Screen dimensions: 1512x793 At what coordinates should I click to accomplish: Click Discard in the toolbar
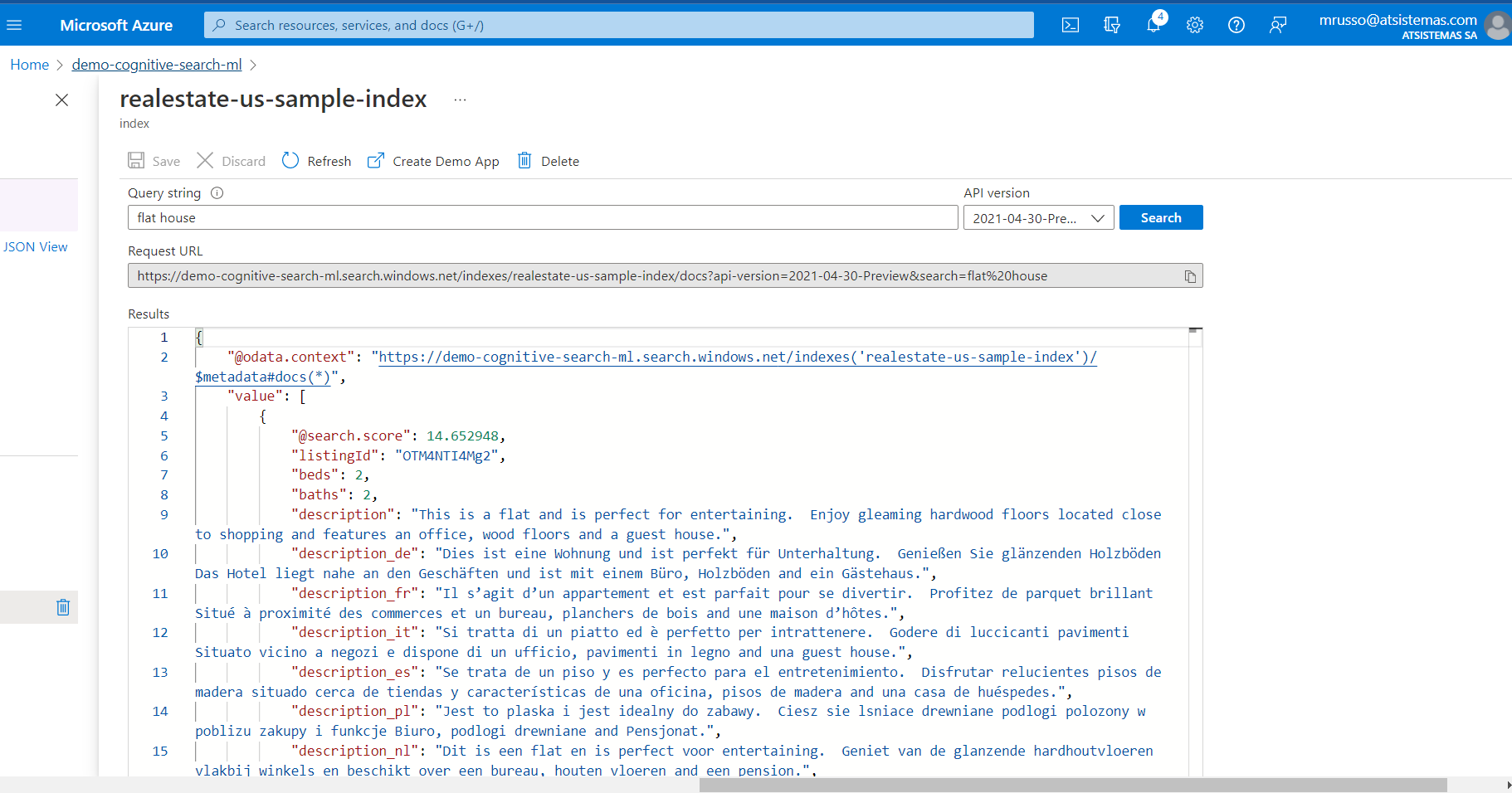232,161
